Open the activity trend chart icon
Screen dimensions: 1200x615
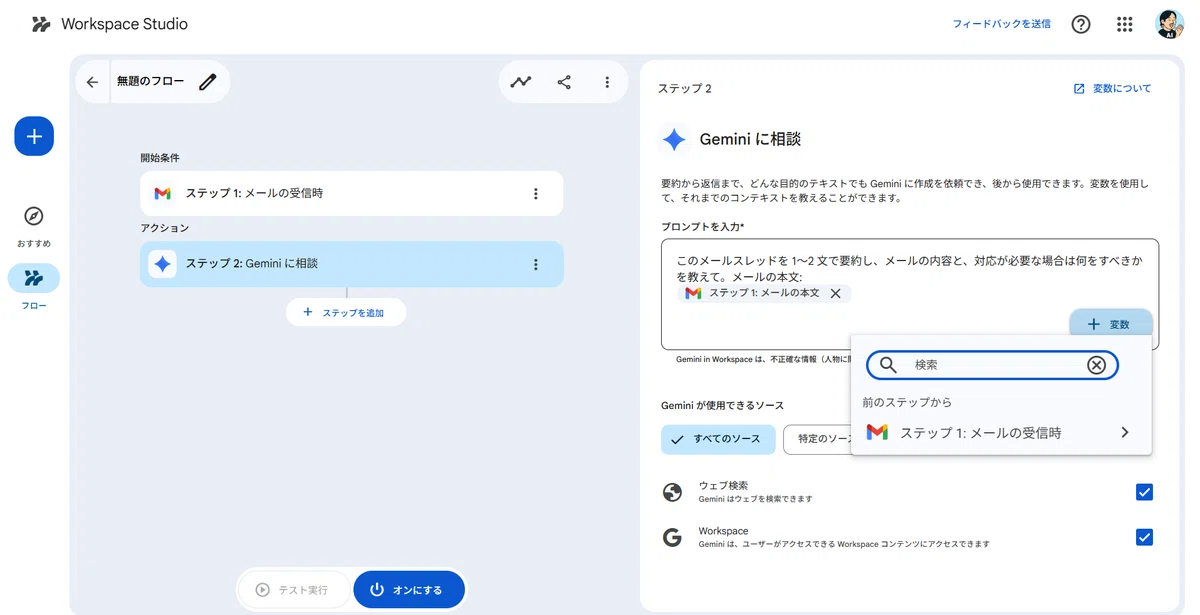[521, 82]
